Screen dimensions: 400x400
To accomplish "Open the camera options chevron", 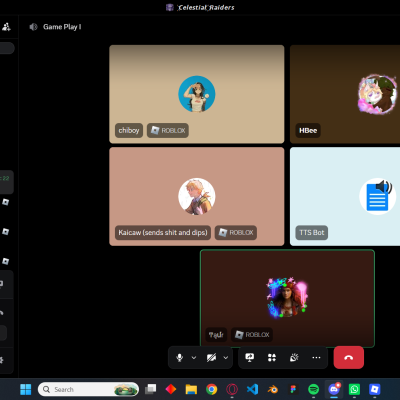I will pos(226,358).
